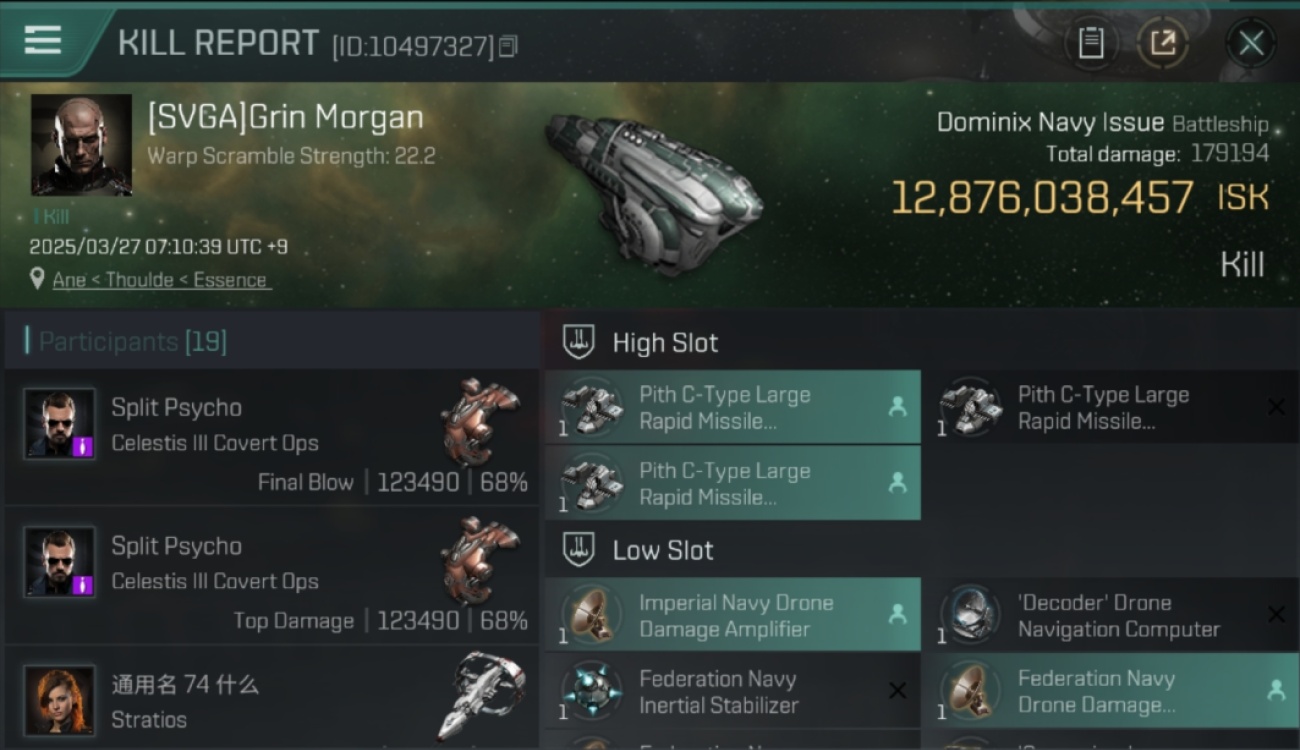The image size is (1300, 750).
Task: Open the Grin Morgan pilot portrait
Action: coord(81,145)
